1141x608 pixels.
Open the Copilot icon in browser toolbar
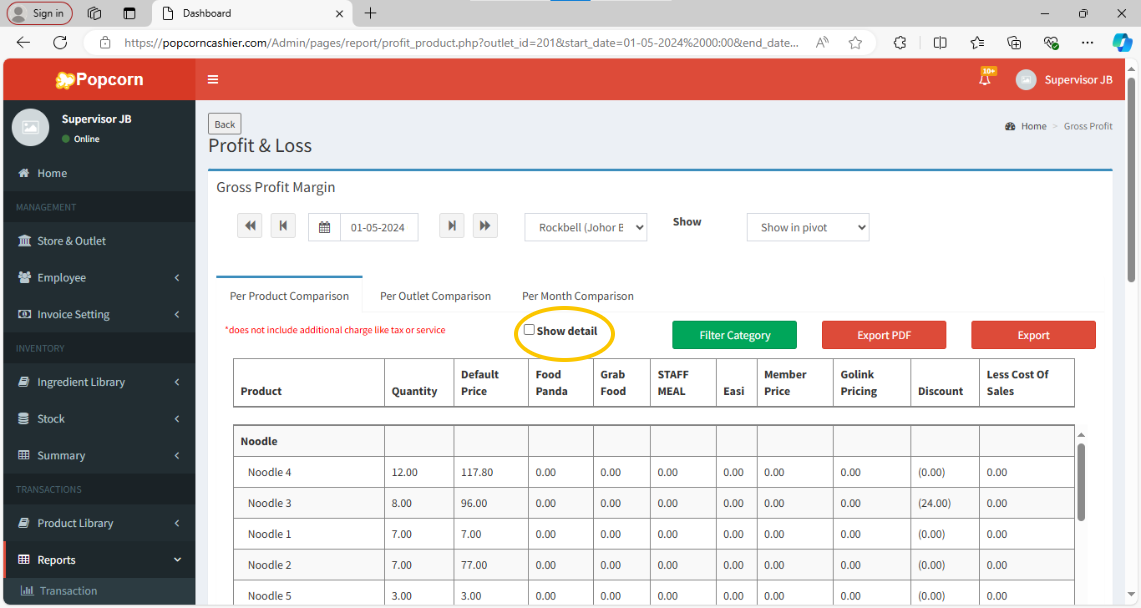point(1121,43)
